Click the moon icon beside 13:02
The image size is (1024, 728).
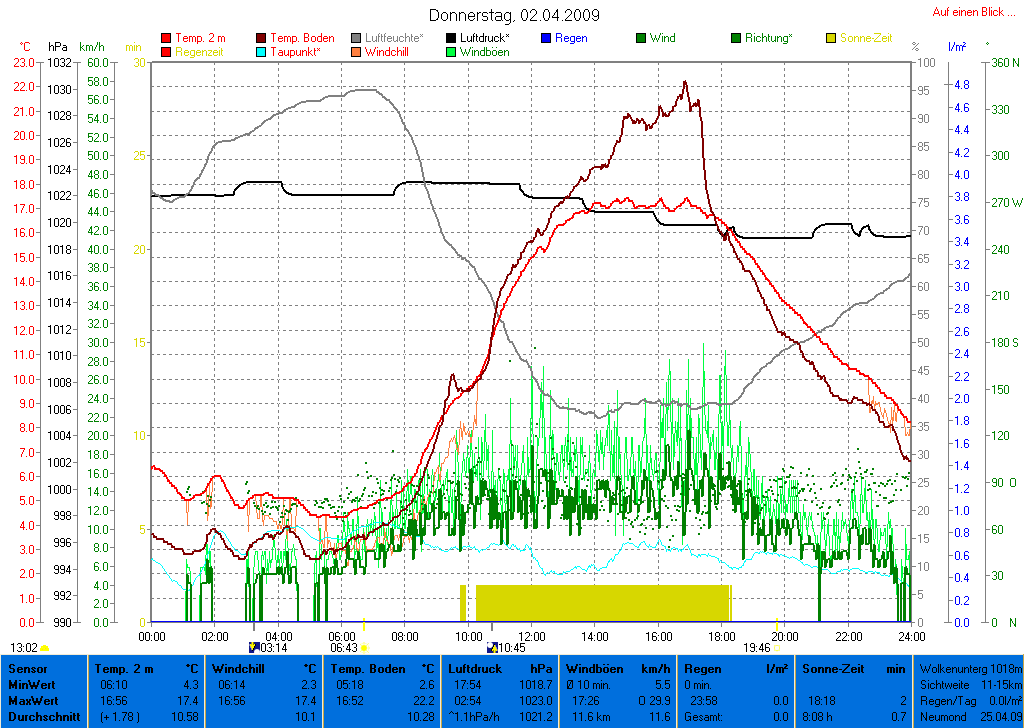(44, 648)
